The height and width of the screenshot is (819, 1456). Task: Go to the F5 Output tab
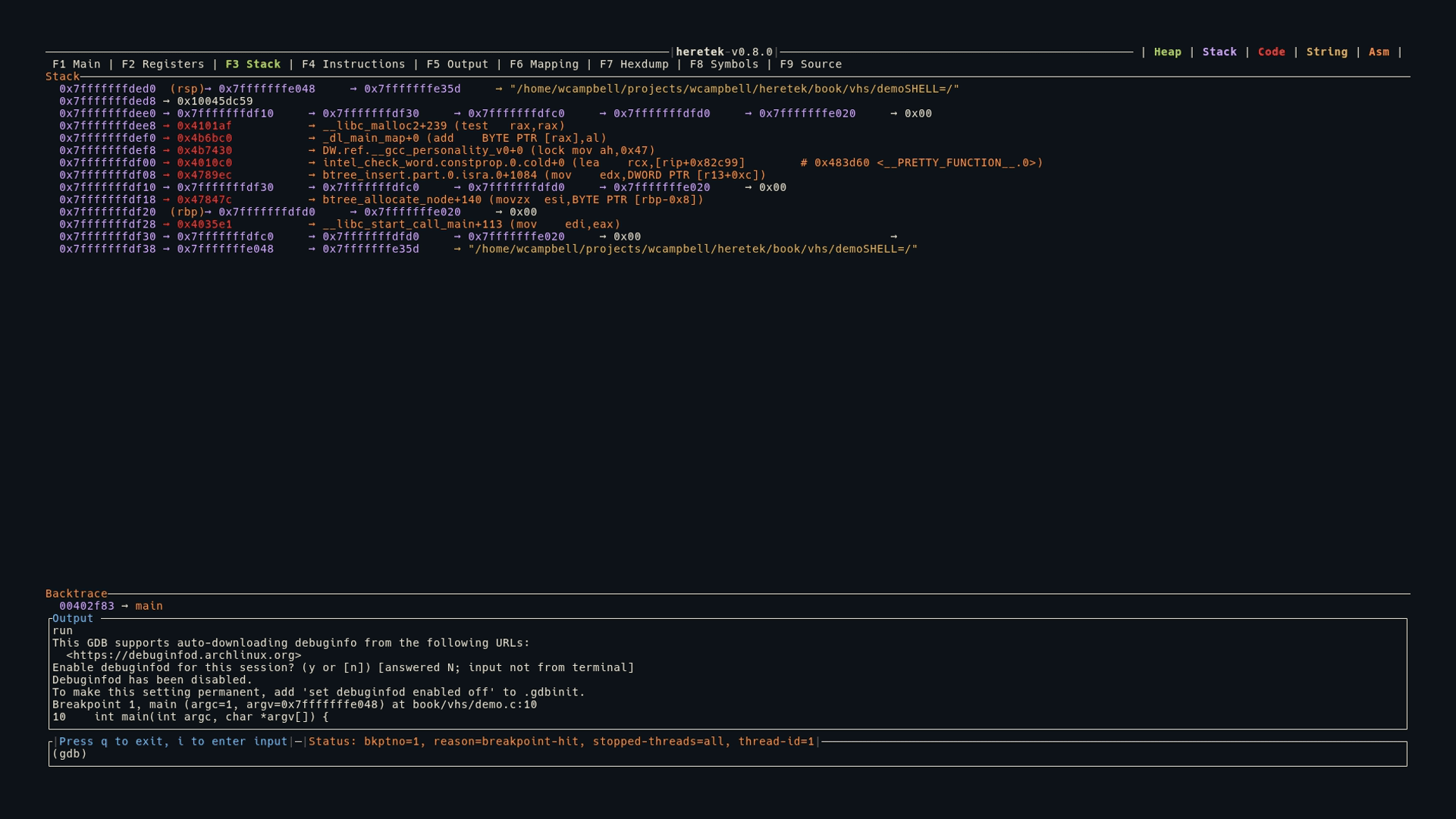(x=457, y=64)
